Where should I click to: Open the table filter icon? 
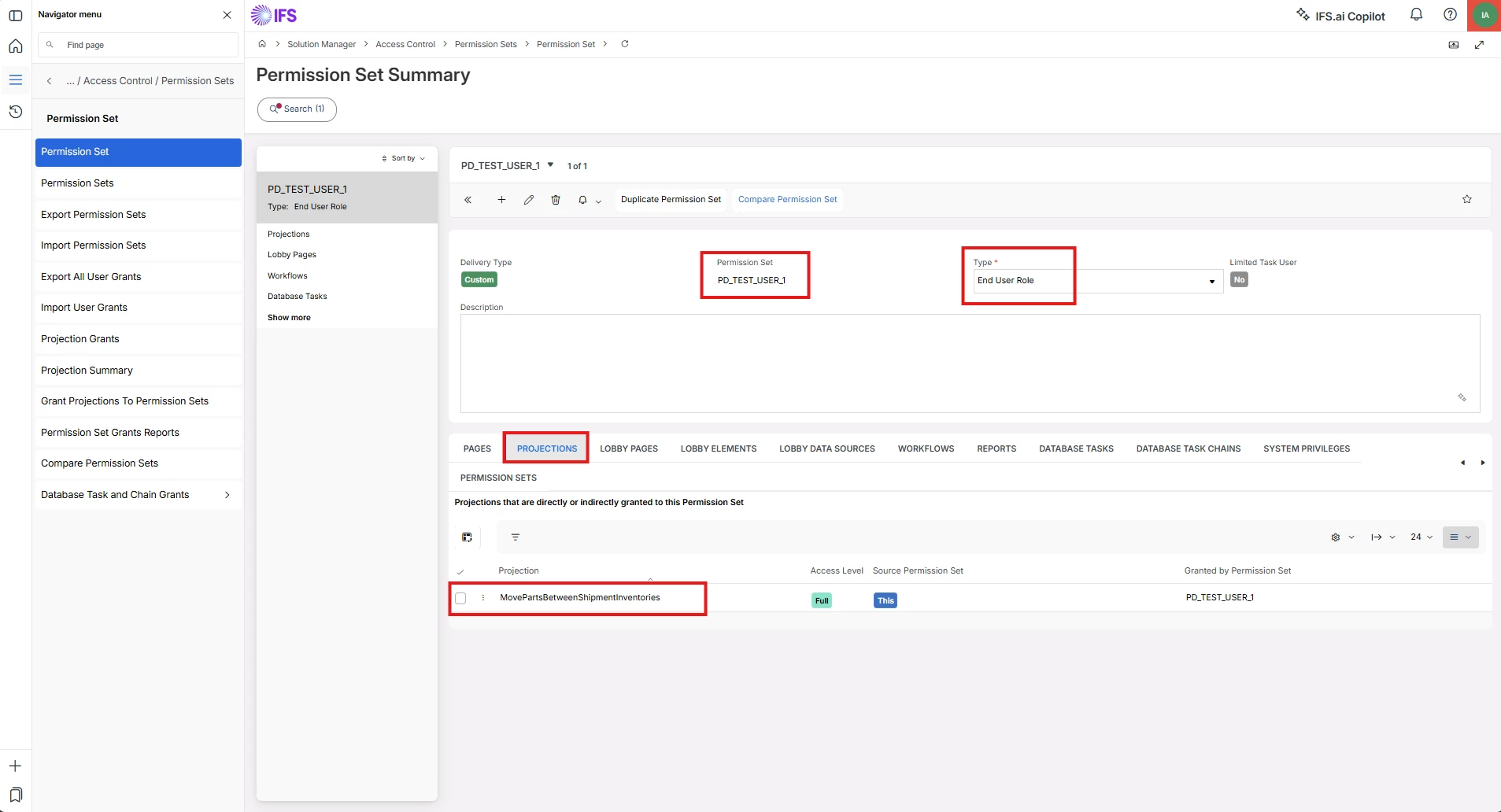[x=516, y=537]
